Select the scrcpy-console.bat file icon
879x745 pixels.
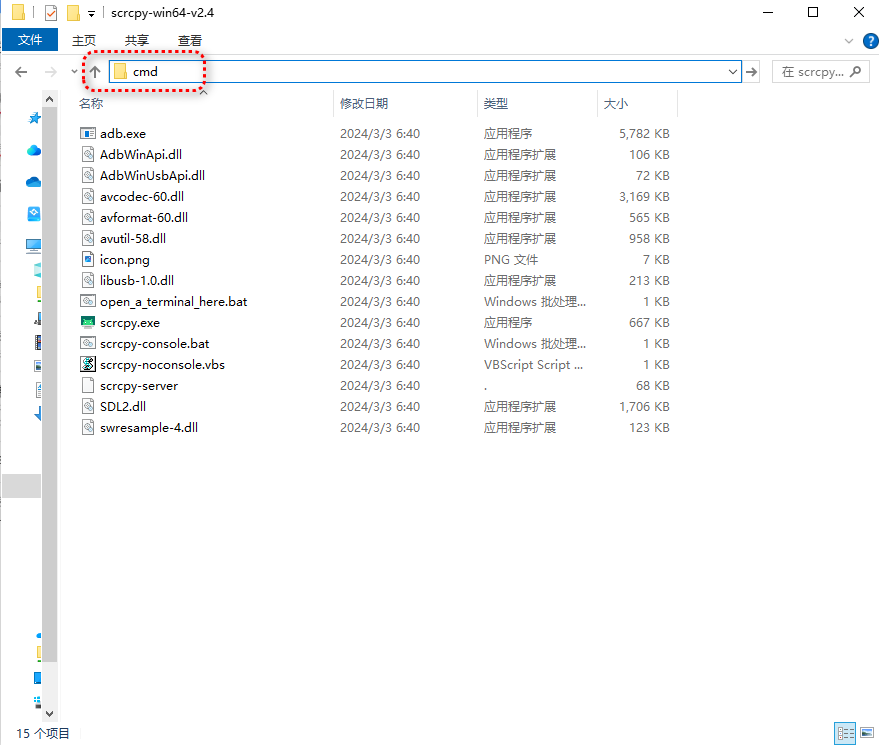88,343
